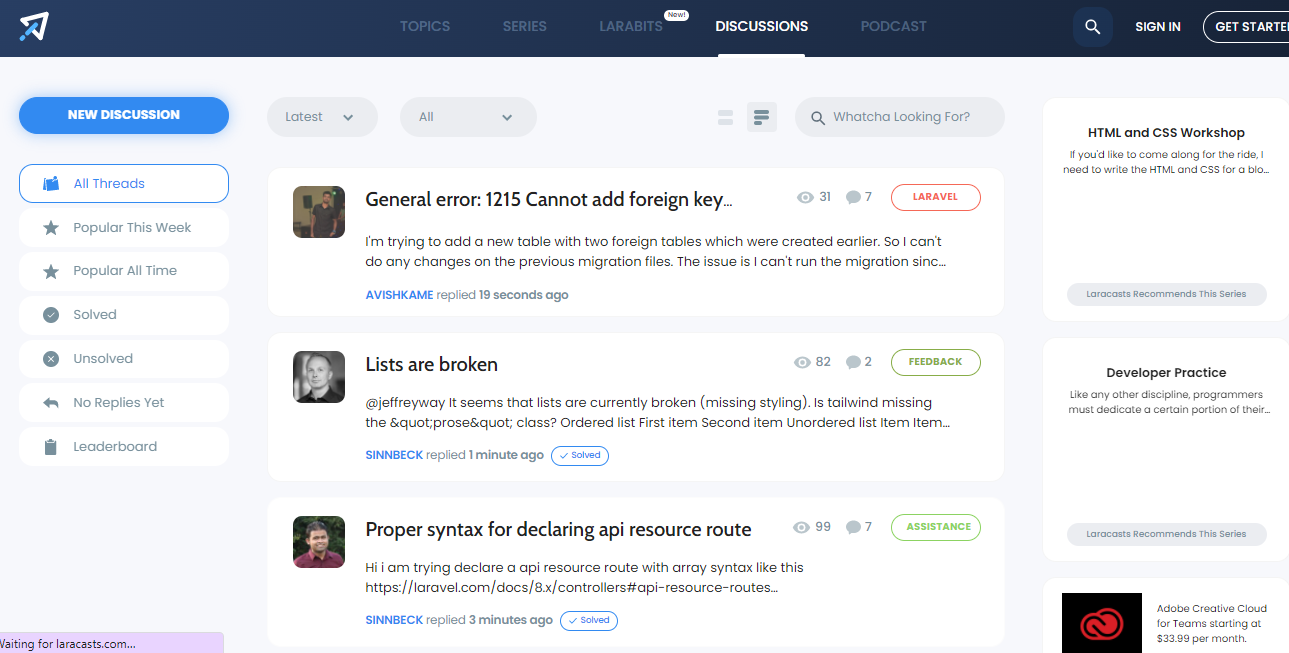The height and width of the screenshot is (653, 1289).
Task: Click the Unsolved X icon in sidebar
Action: 51,359
